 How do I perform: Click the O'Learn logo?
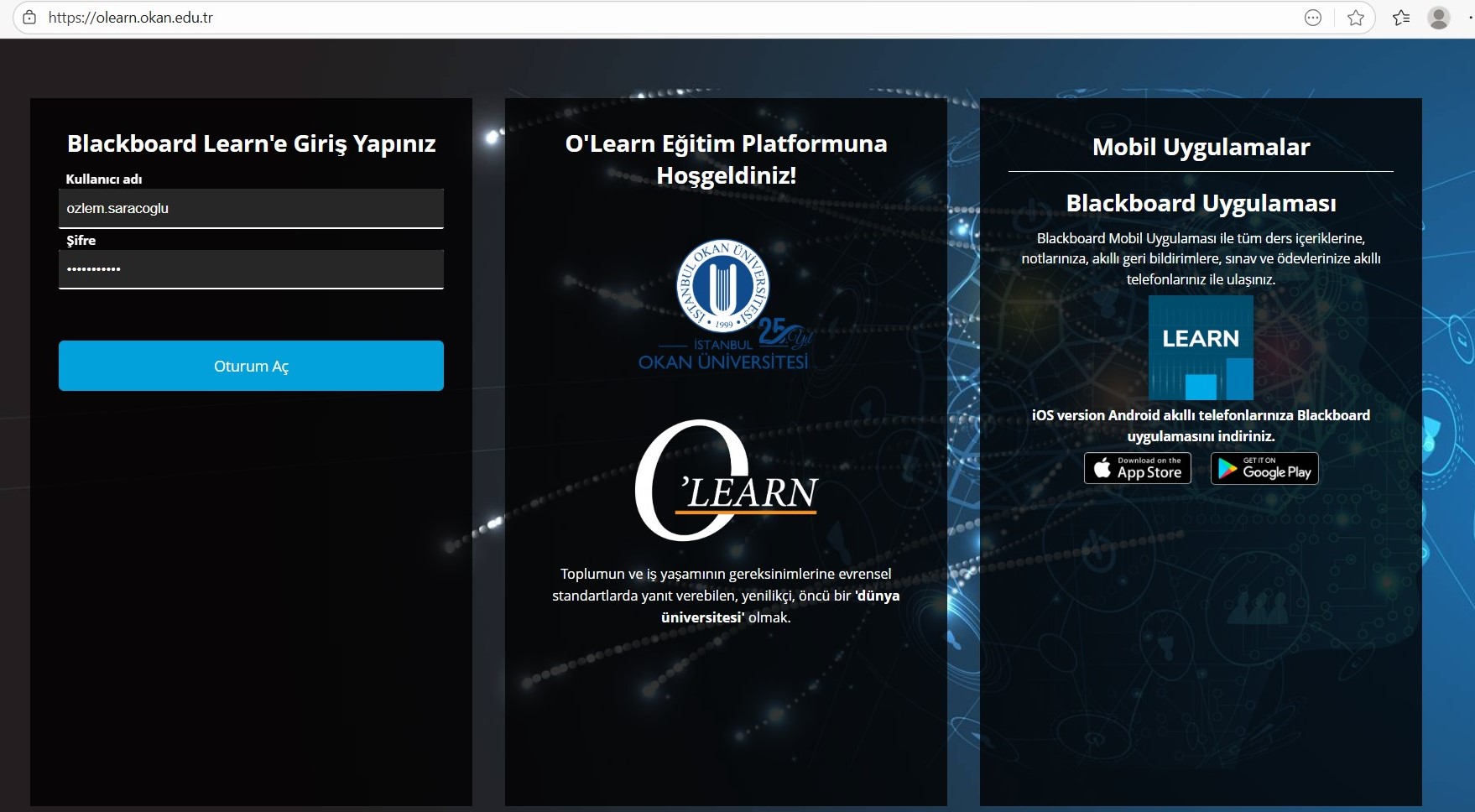pyautogui.click(x=726, y=481)
